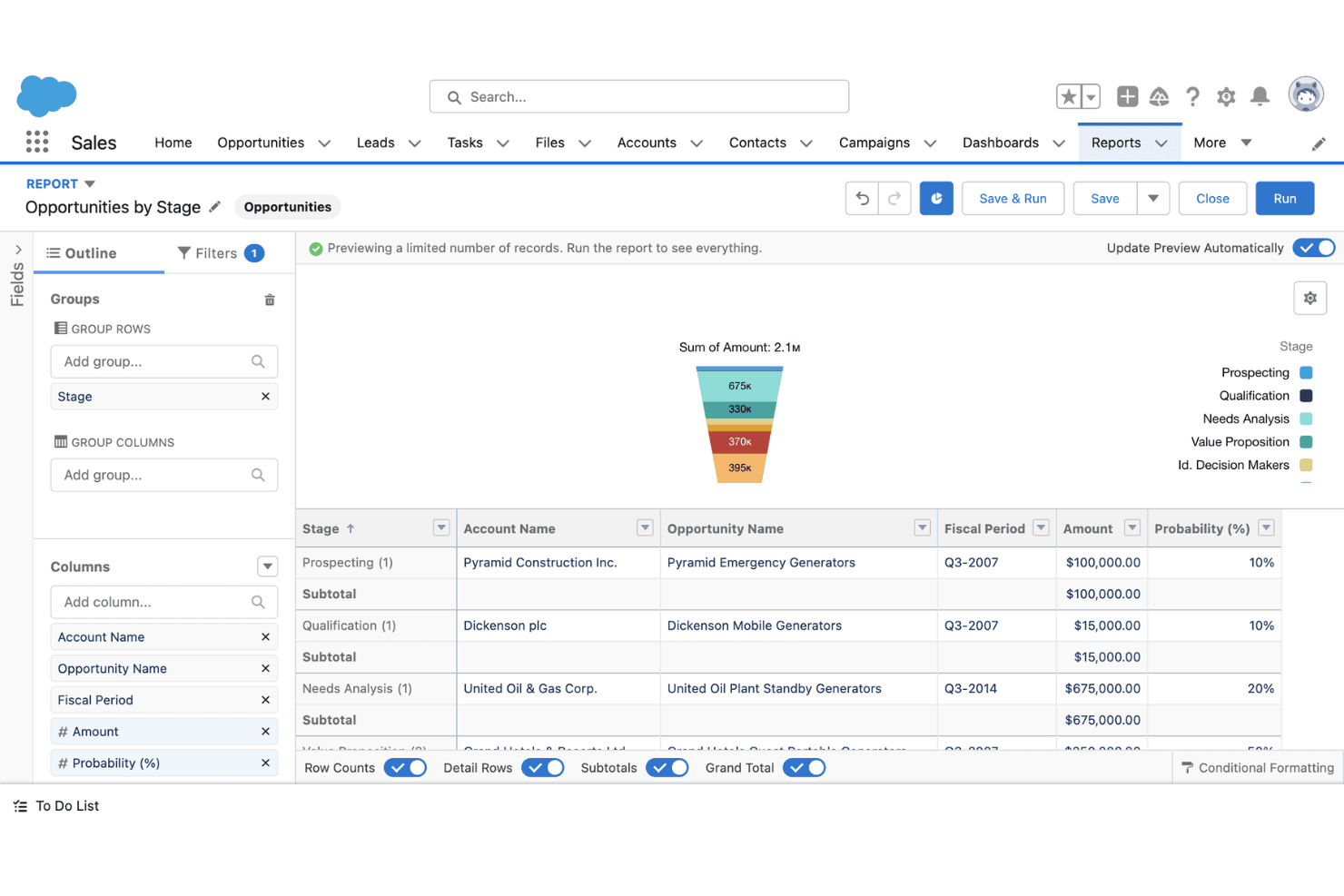1344x896 pixels.
Task: Open Trailhead guidance icon
Action: coord(1160,96)
